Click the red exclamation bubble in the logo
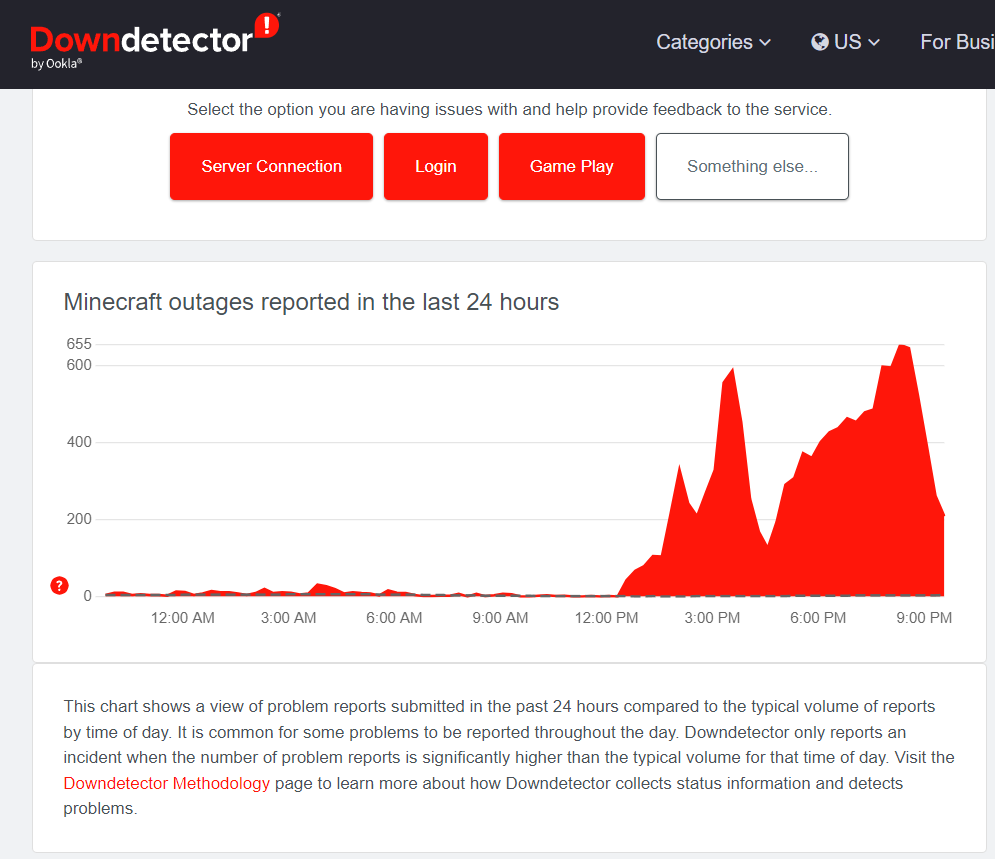The height and width of the screenshot is (859, 995). [x=267, y=26]
